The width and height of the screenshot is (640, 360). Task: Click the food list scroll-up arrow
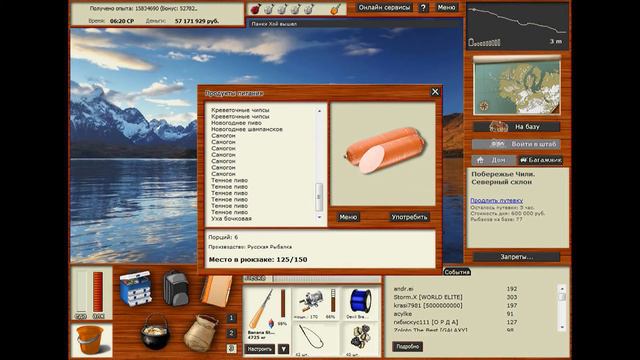click(319, 111)
